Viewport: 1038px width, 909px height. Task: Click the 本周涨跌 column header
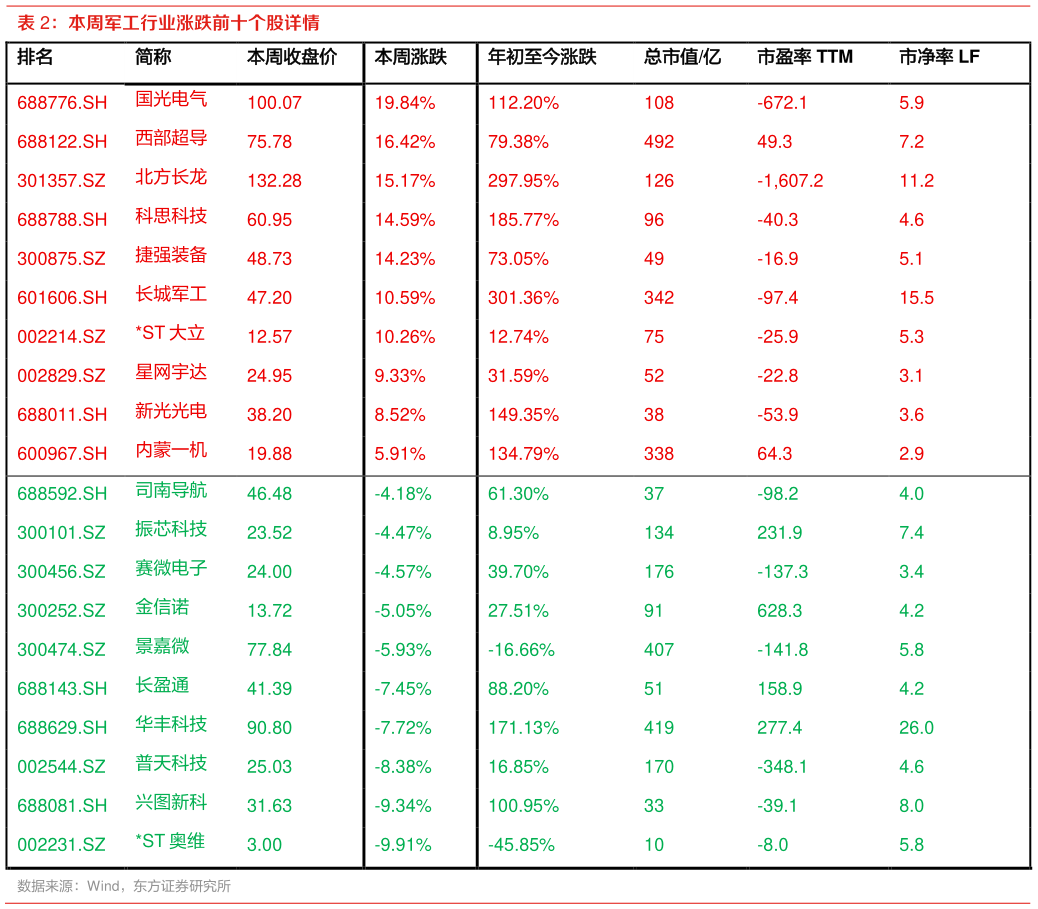[411, 58]
